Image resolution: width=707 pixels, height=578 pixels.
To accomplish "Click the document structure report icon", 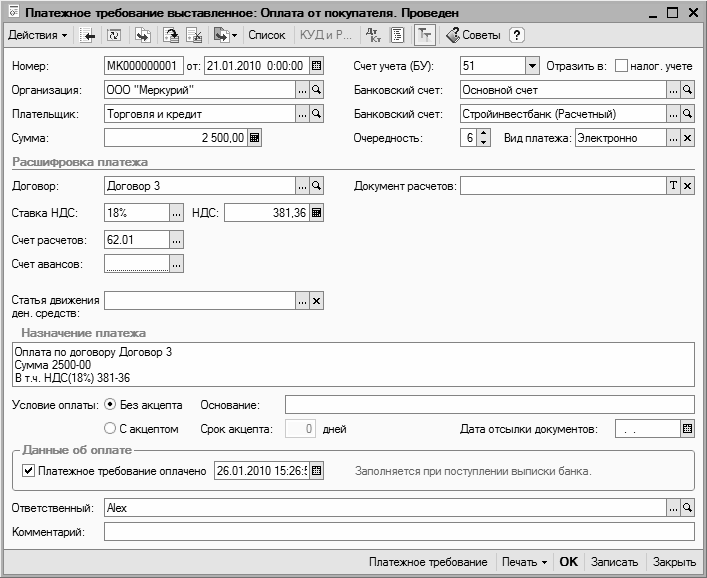I will point(397,35).
